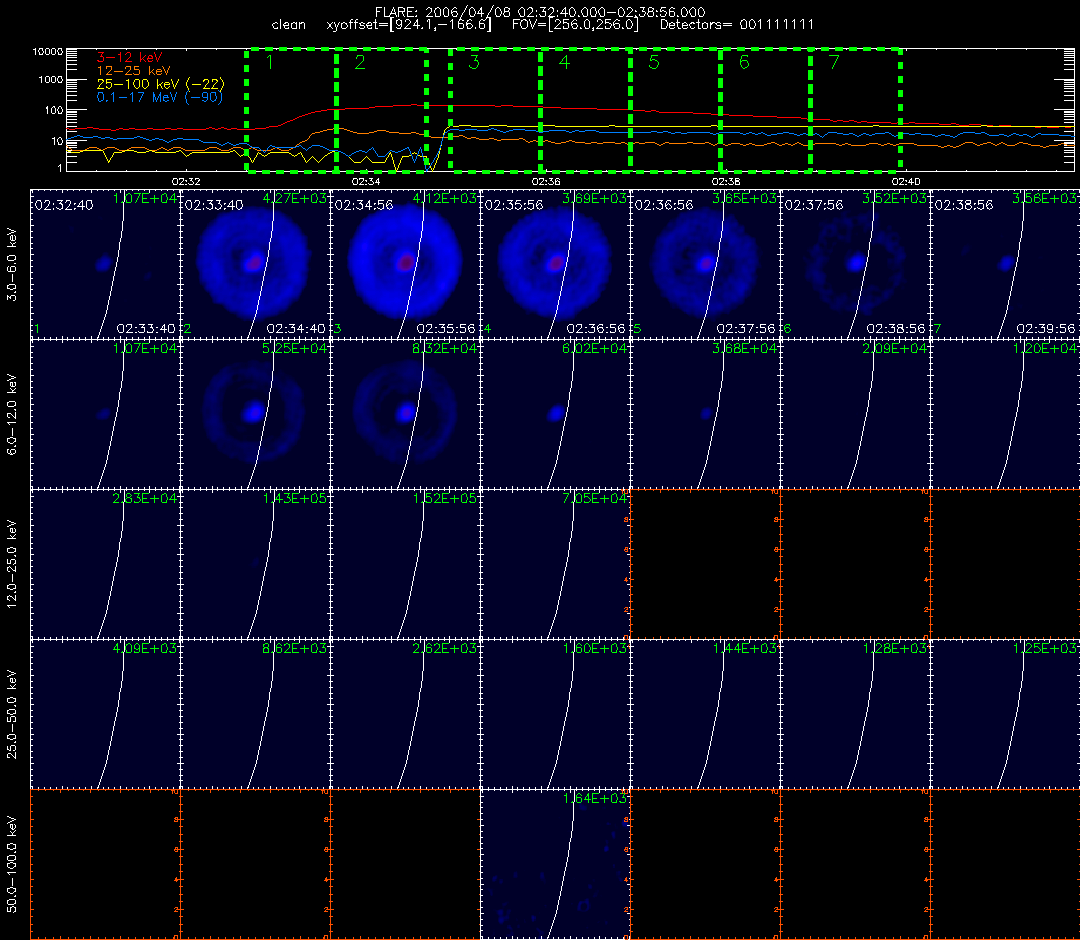This screenshot has height=940, width=1080.
Task: Open the 6.0-12.0 keV image with peak 6.02E+04
Action: pyautogui.click(x=556, y=414)
